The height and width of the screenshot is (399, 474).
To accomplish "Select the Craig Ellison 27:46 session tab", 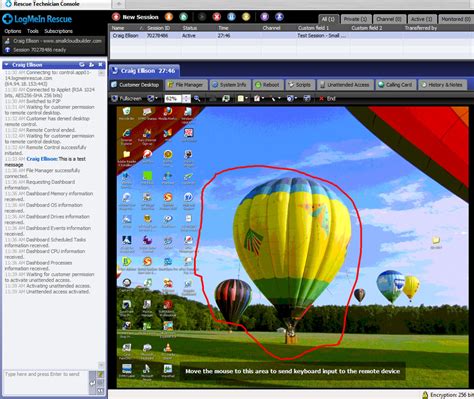I will [x=144, y=71].
